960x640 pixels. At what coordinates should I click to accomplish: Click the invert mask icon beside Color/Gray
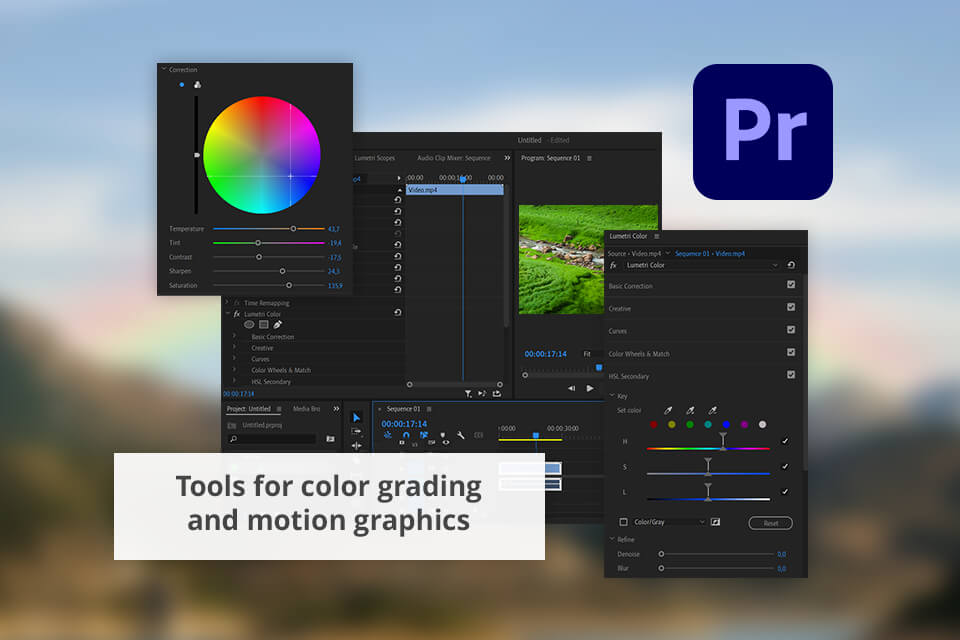tap(715, 522)
